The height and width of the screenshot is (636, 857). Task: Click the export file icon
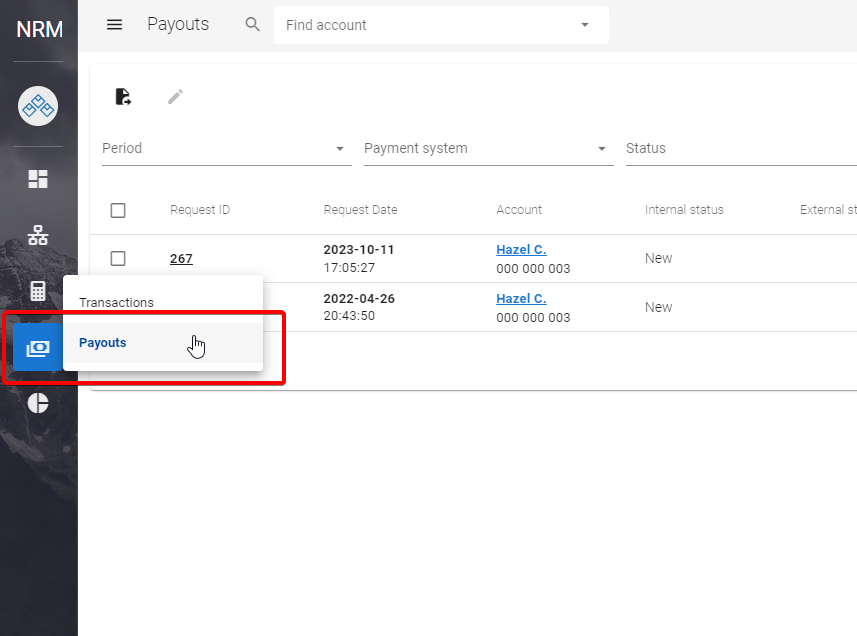pyautogui.click(x=123, y=97)
